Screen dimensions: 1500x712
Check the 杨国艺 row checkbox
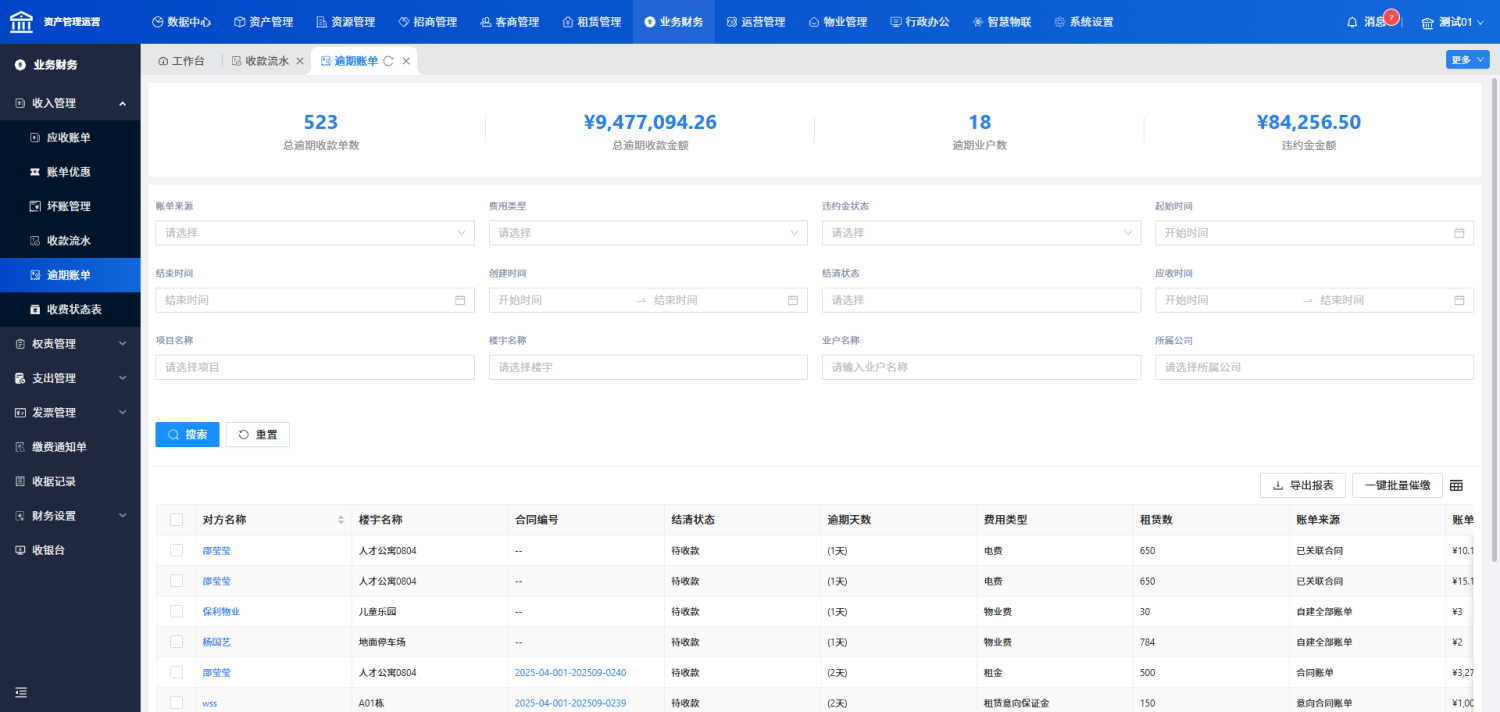177,642
